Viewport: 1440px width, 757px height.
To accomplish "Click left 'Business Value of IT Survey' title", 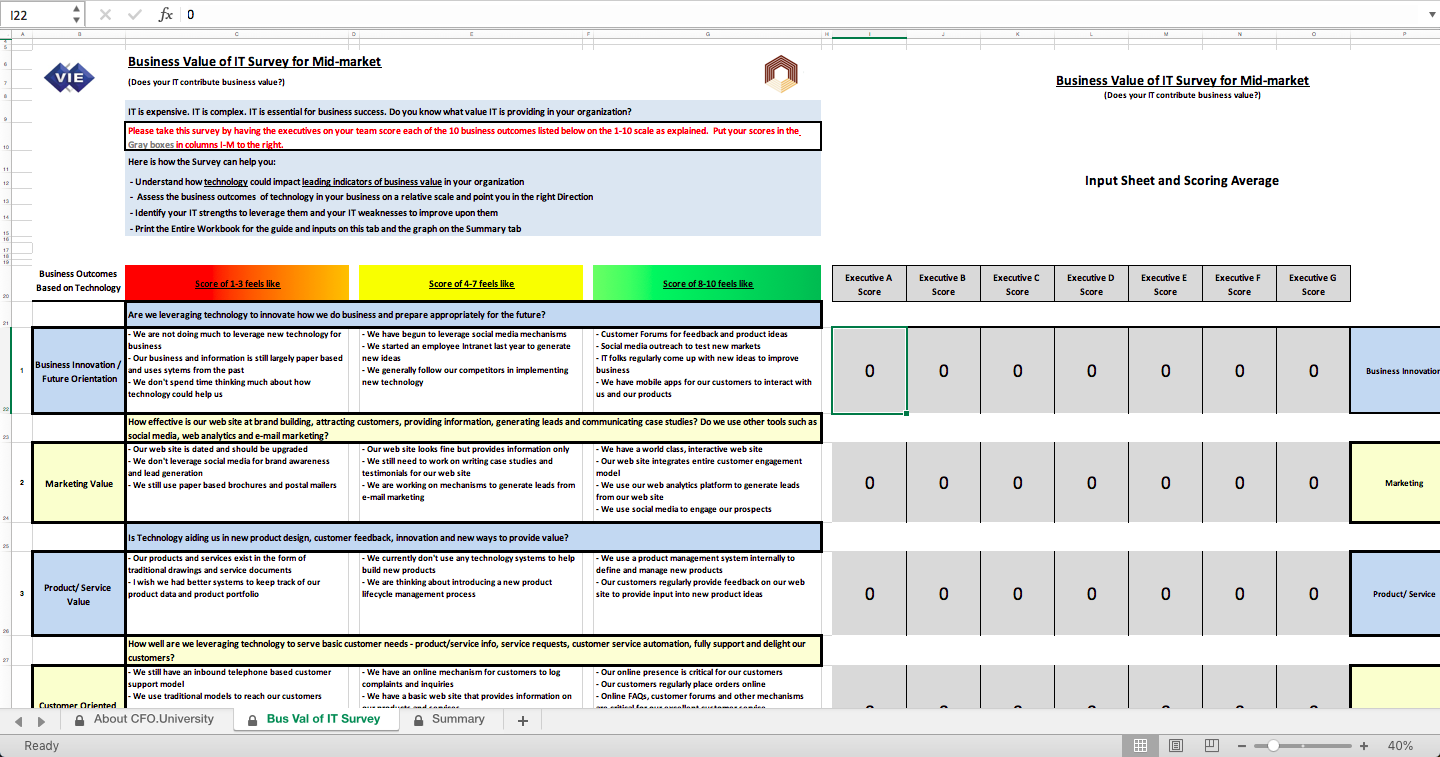I will pyautogui.click(x=254, y=62).
